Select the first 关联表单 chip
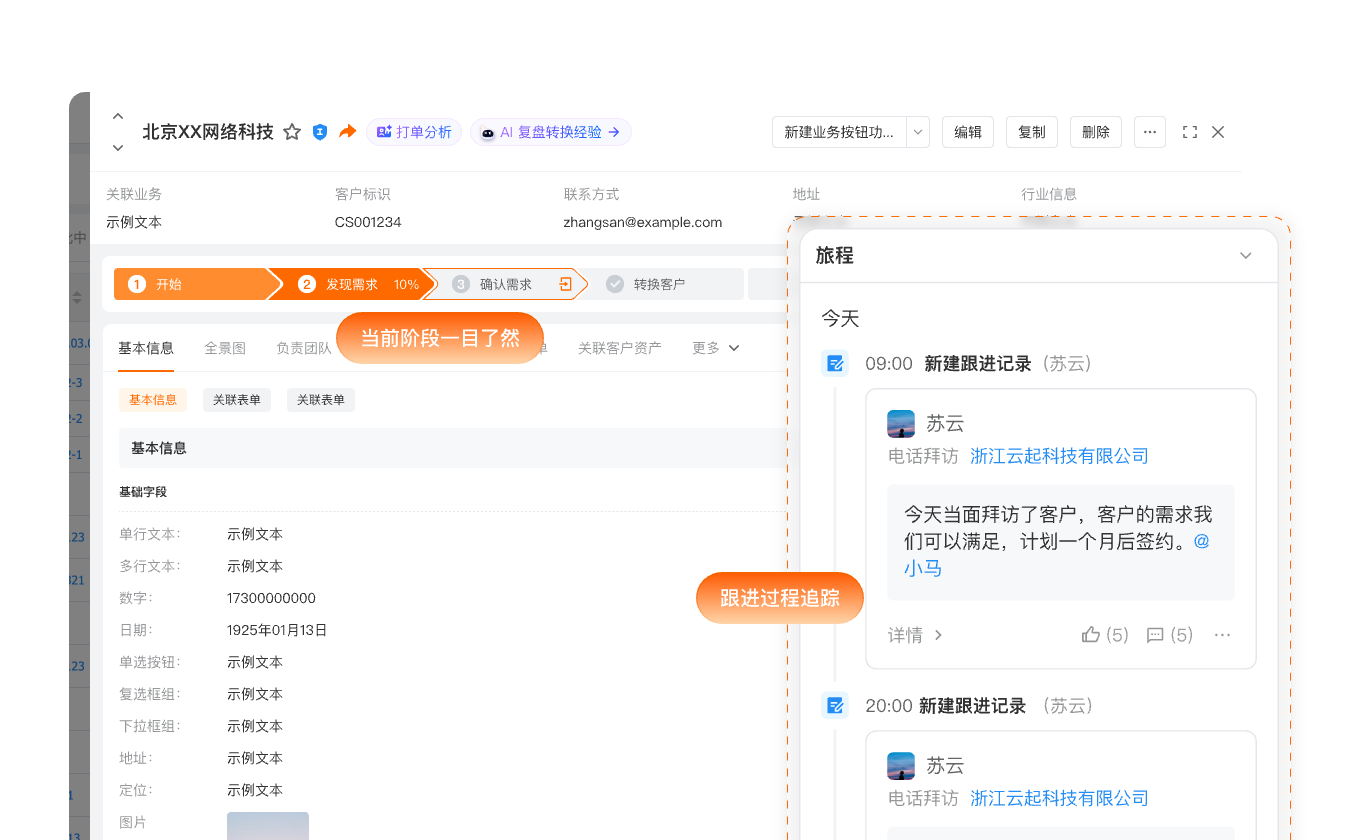This screenshot has width=1360, height=840. pyautogui.click(x=237, y=400)
